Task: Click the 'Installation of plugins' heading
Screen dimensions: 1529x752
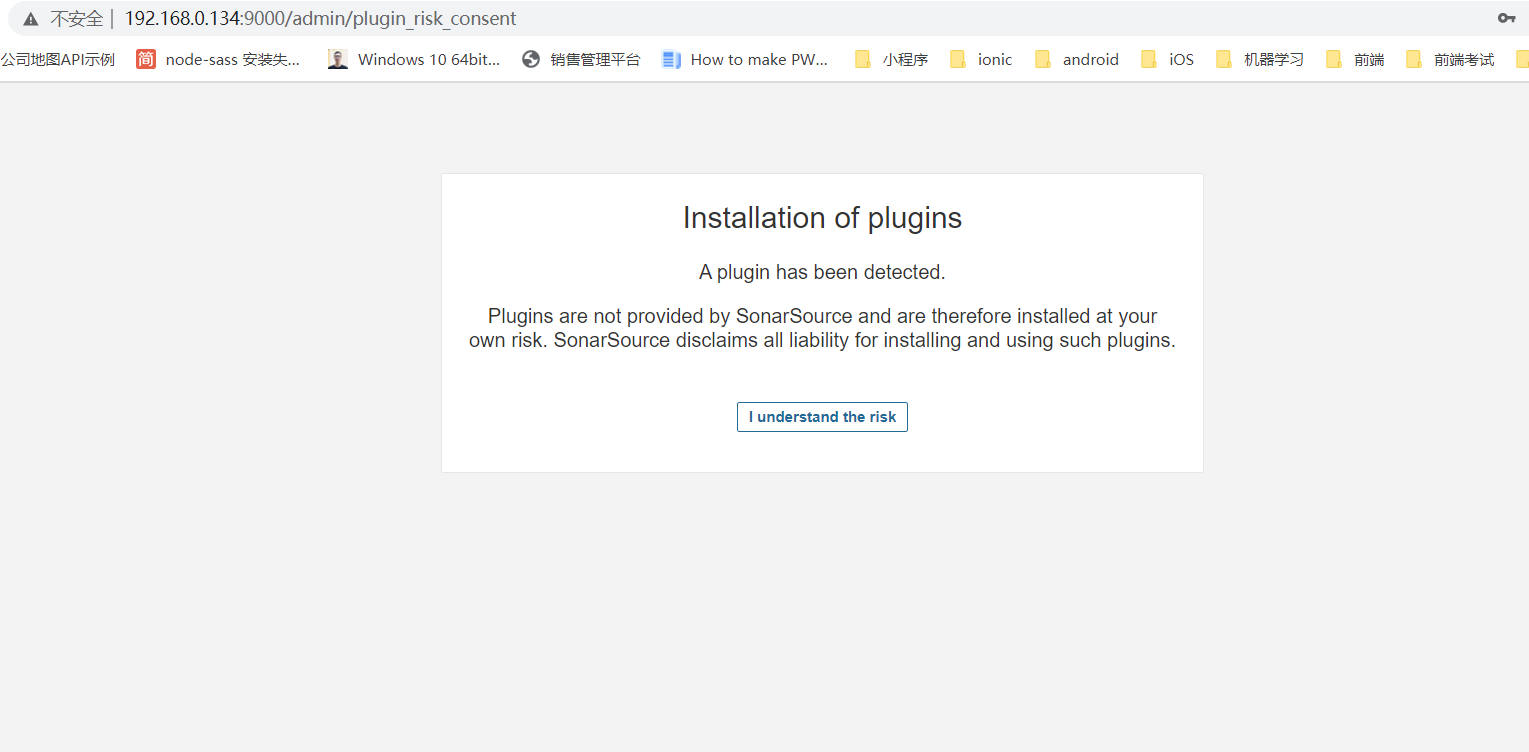Action: [x=822, y=218]
